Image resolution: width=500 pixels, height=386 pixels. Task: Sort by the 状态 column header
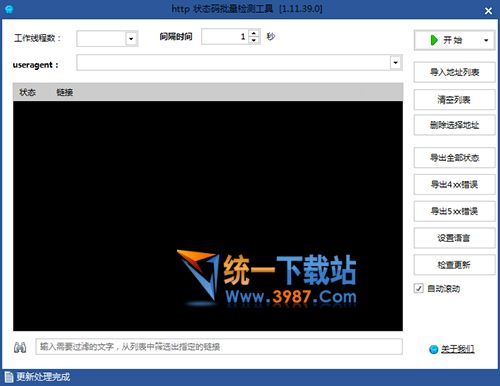tap(27, 92)
